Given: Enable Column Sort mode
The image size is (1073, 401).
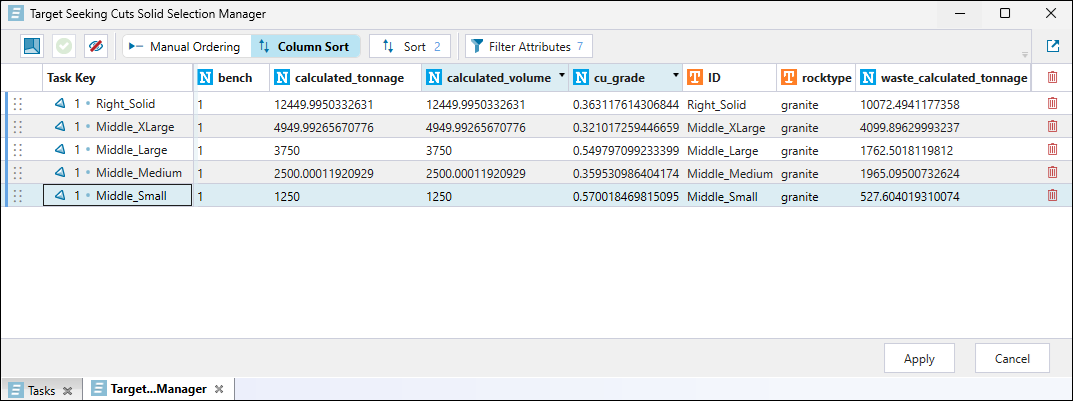Looking at the screenshot, I should click(x=304, y=46).
